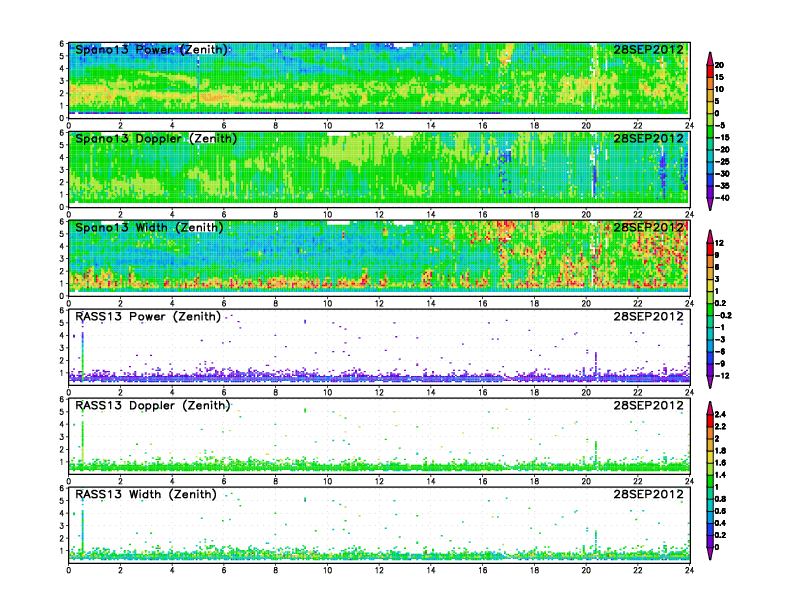Click the "12" x-axis tick under Spano13 Power panel
Image resolution: width=792 pixels, height=612 pixels.
379,126
